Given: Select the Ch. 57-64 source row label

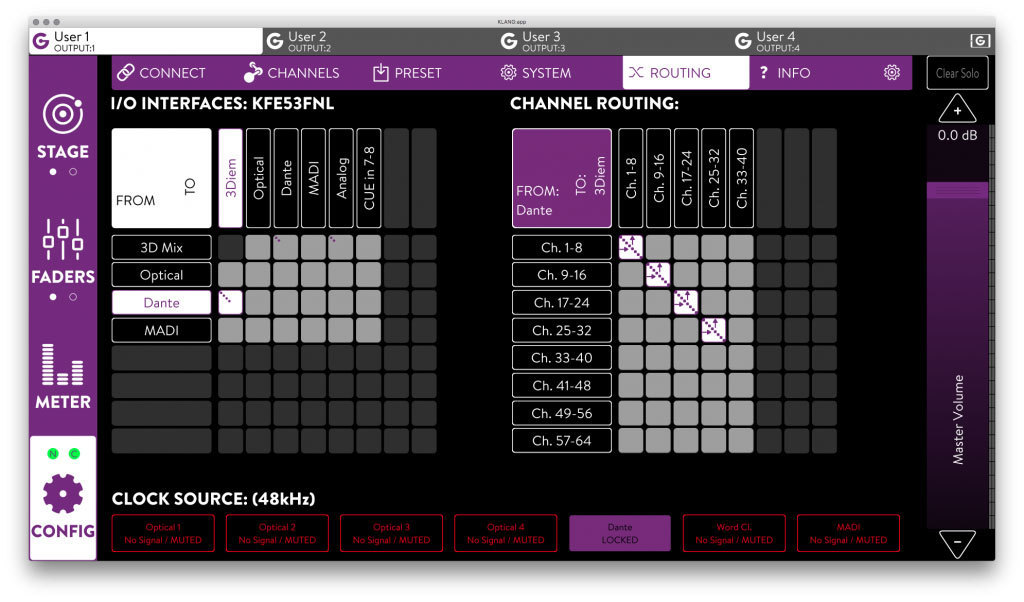Looking at the screenshot, I should tap(562, 441).
